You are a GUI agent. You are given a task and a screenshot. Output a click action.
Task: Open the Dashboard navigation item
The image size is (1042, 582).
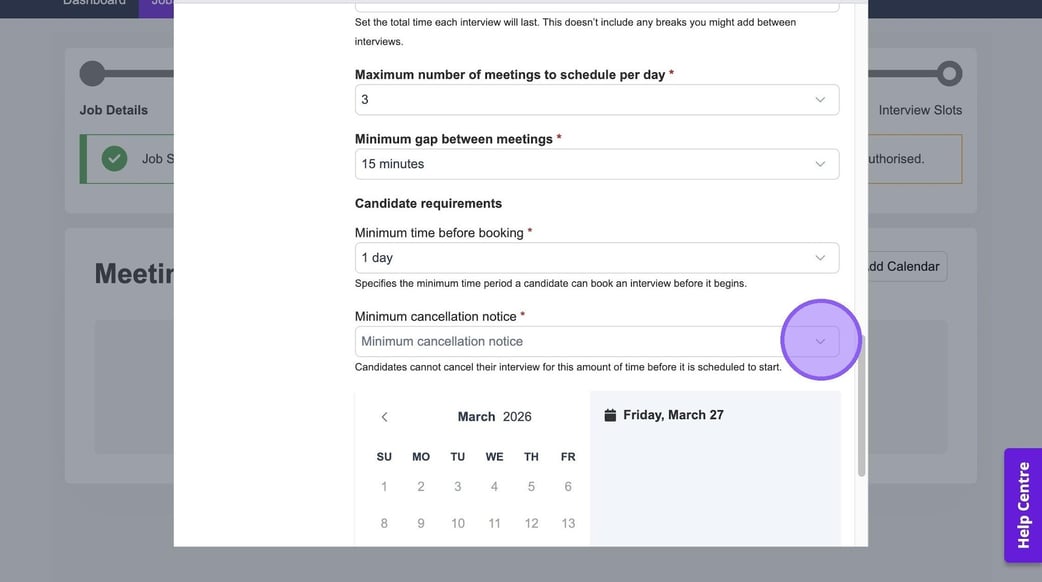click(95, 3)
